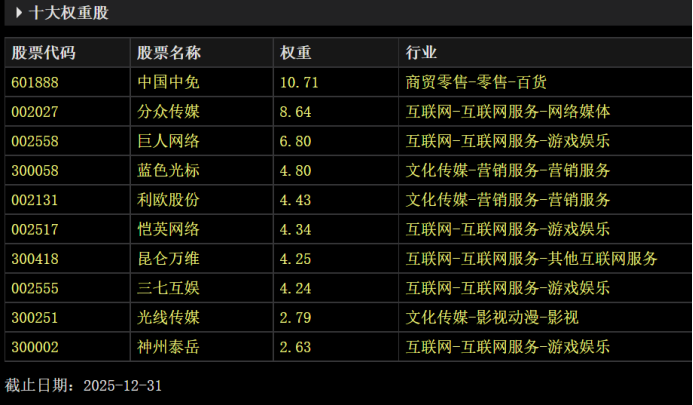Image resolution: width=693 pixels, height=405 pixels.
Task: Select stock code 002517
Action: click(x=35, y=229)
